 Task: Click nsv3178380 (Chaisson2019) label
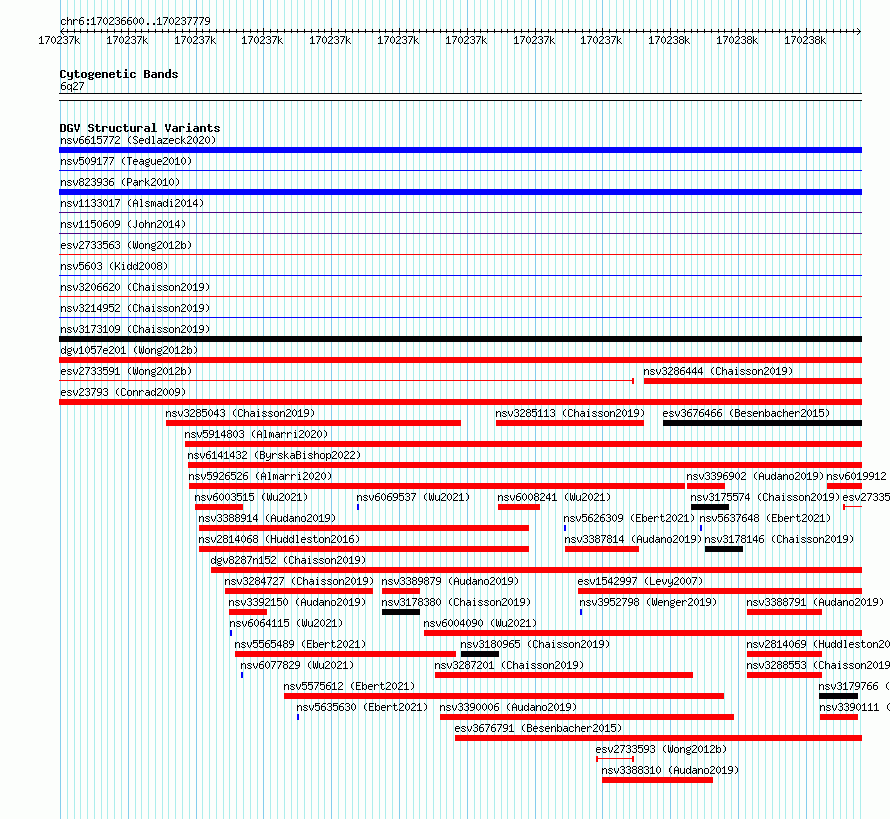(456, 602)
